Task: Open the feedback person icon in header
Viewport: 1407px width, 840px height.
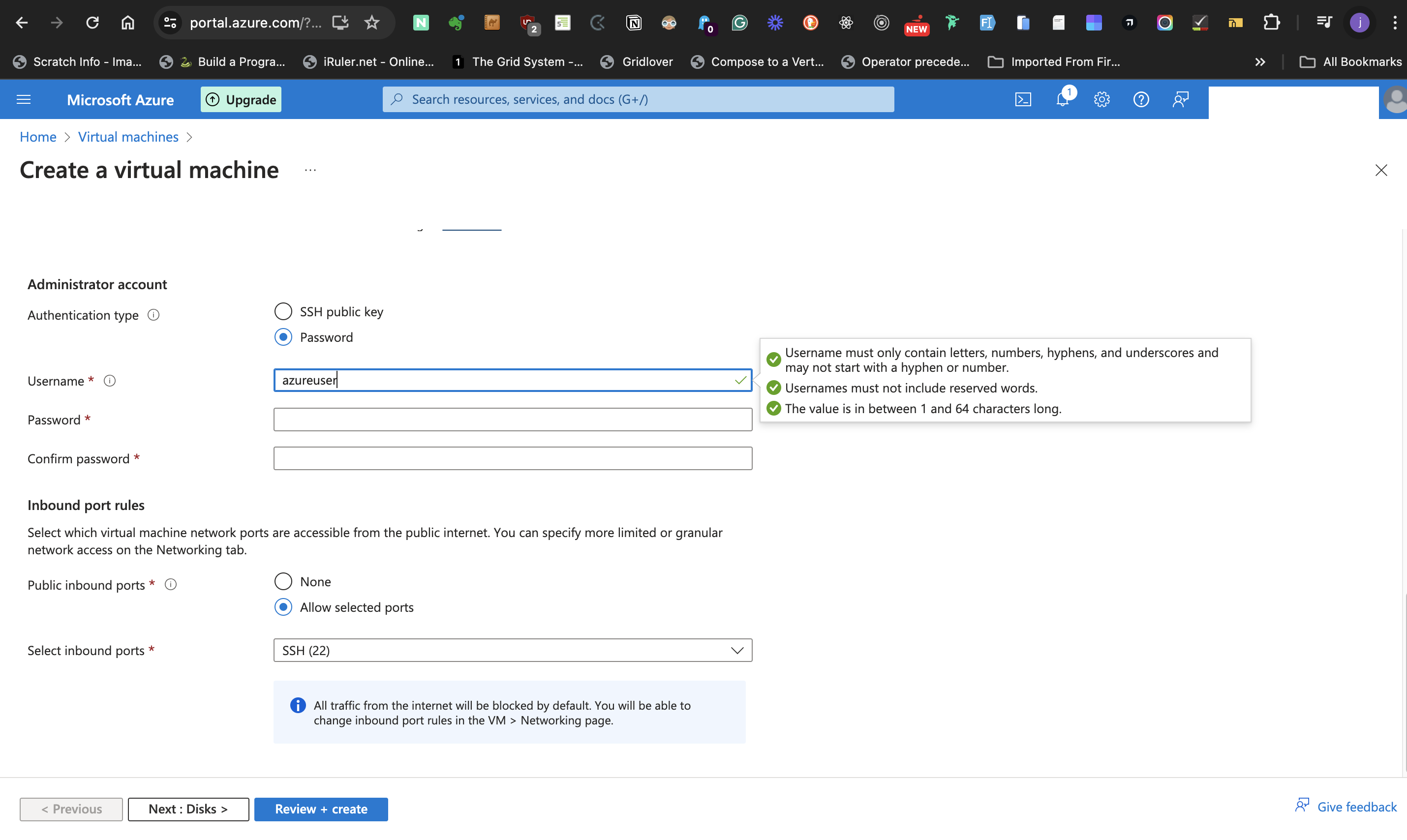Action: pos(1180,100)
